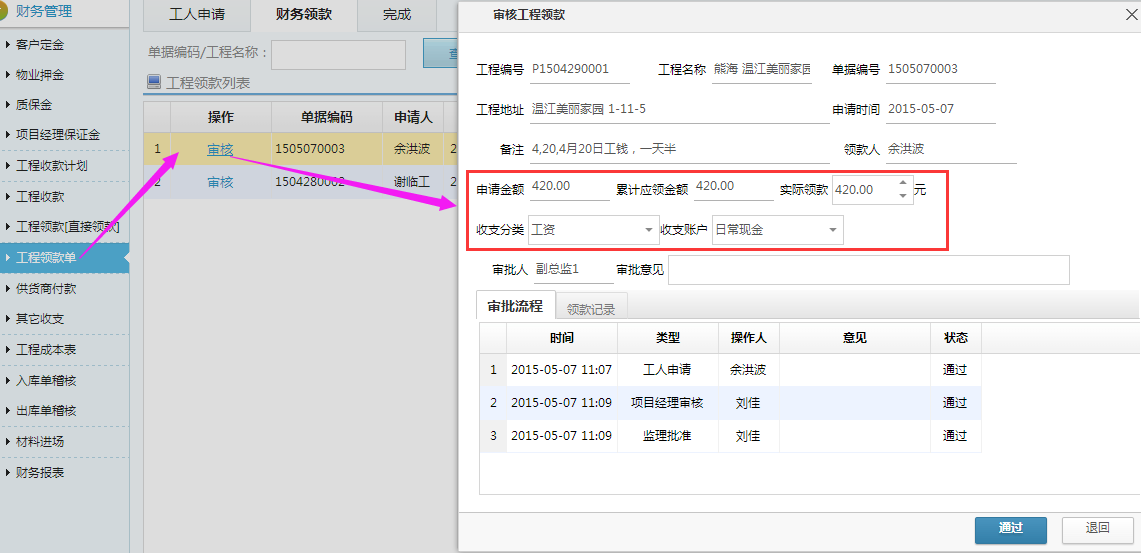Click the 单据编码/工程名称 search field
The width and height of the screenshot is (1141, 553).
coord(338,54)
